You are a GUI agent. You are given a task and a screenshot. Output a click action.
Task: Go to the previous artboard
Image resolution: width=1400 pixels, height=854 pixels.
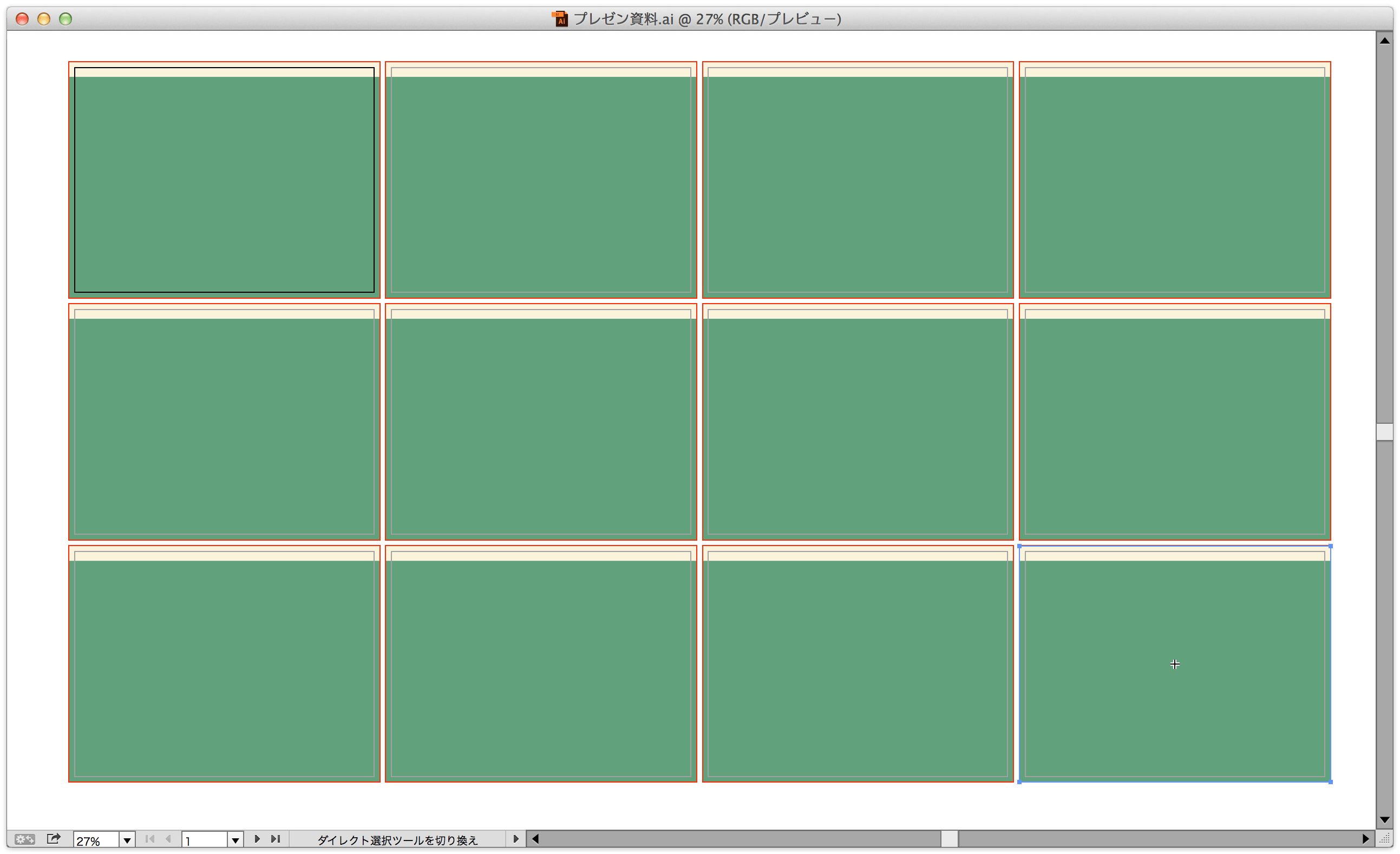click(x=168, y=839)
